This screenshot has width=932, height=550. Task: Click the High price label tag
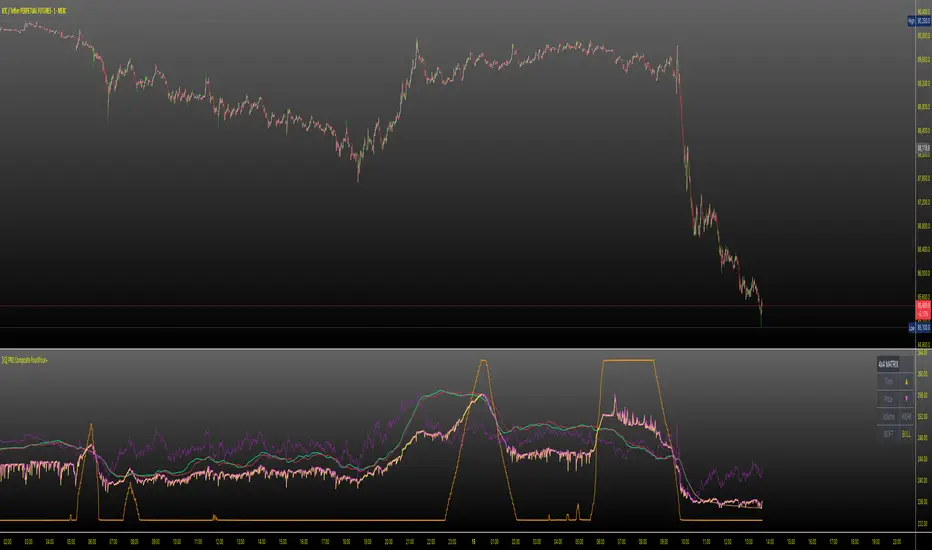919,21
